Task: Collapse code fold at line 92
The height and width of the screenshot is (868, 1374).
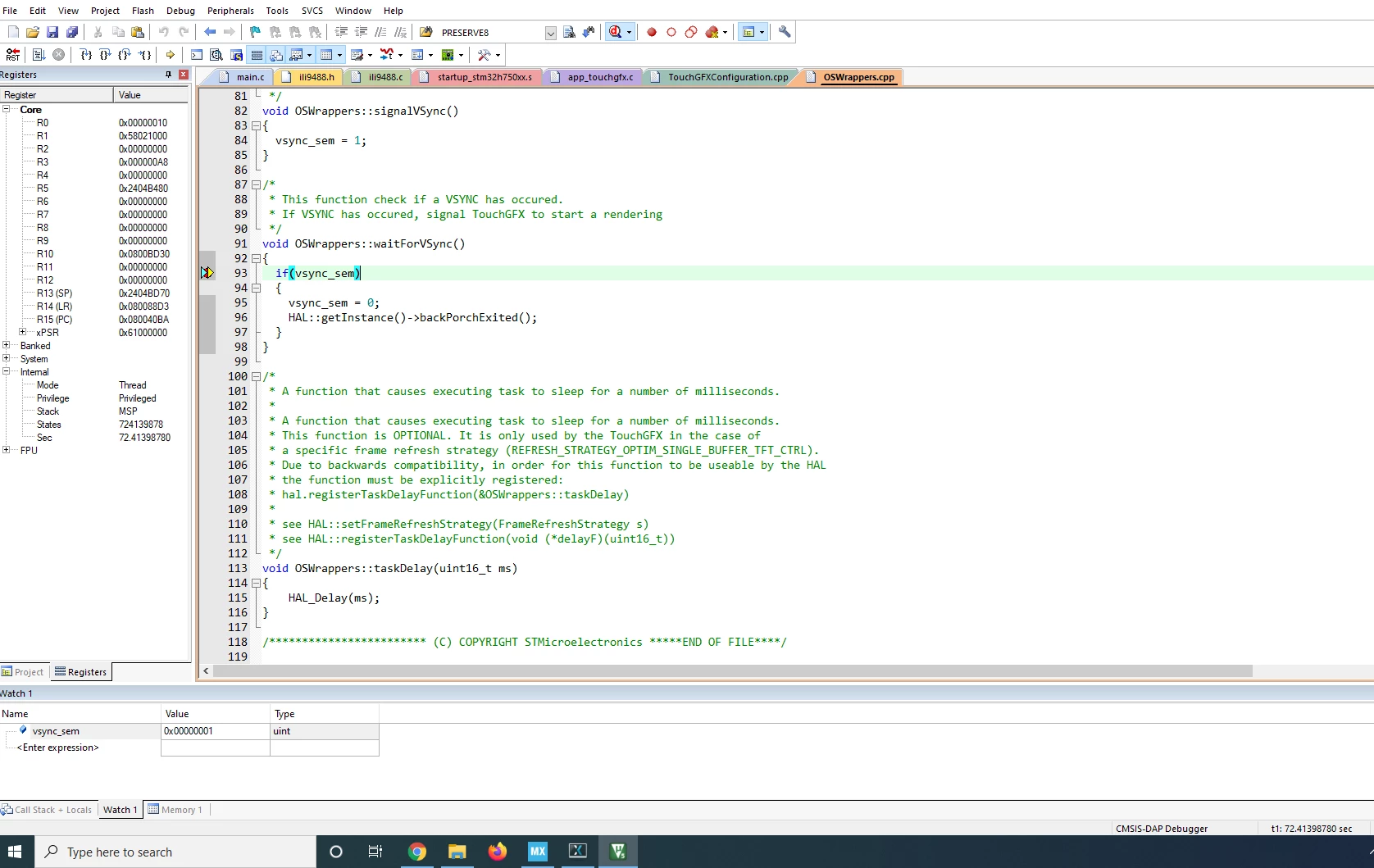Action: 256,258
